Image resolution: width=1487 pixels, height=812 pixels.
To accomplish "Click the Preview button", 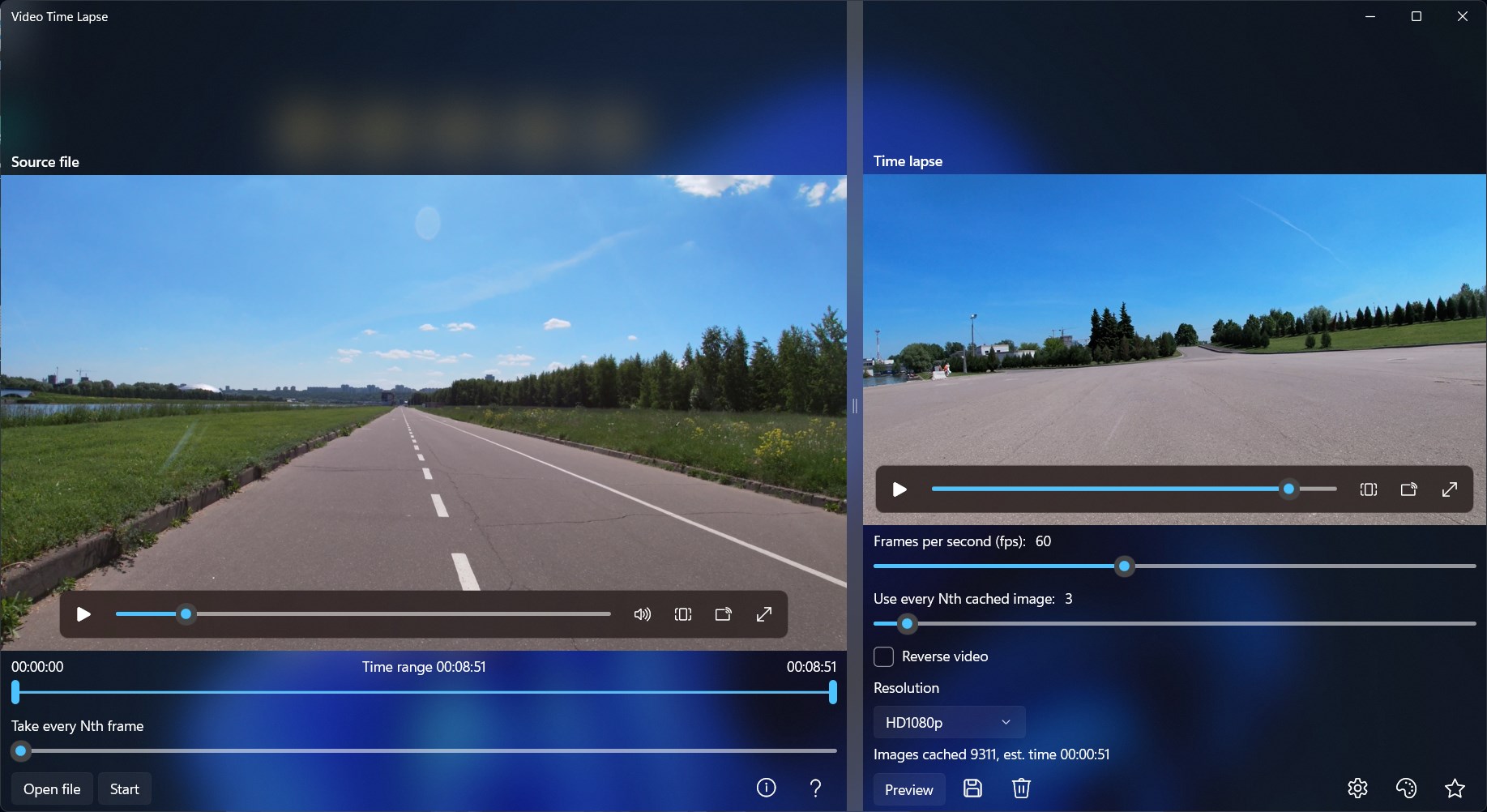I will pos(909,790).
